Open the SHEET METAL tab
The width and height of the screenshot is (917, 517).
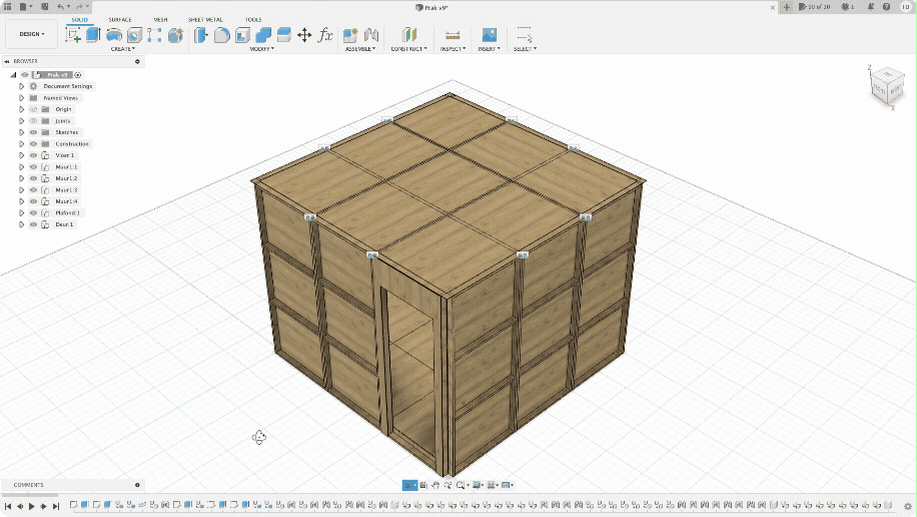point(205,19)
